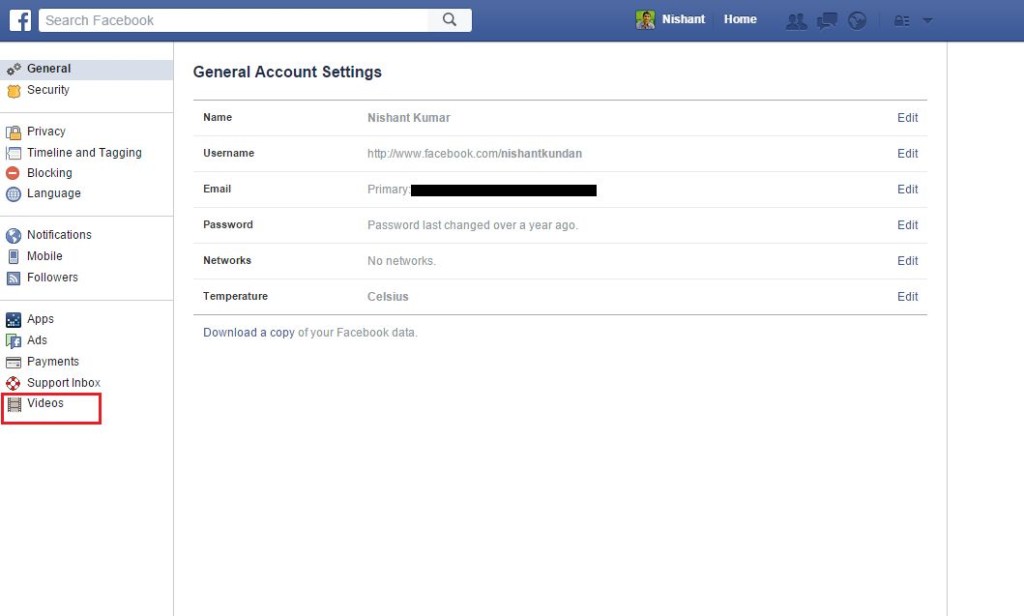Expand the account dropdown arrow
This screenshot has width=1024, height=616.
point(927,20)
